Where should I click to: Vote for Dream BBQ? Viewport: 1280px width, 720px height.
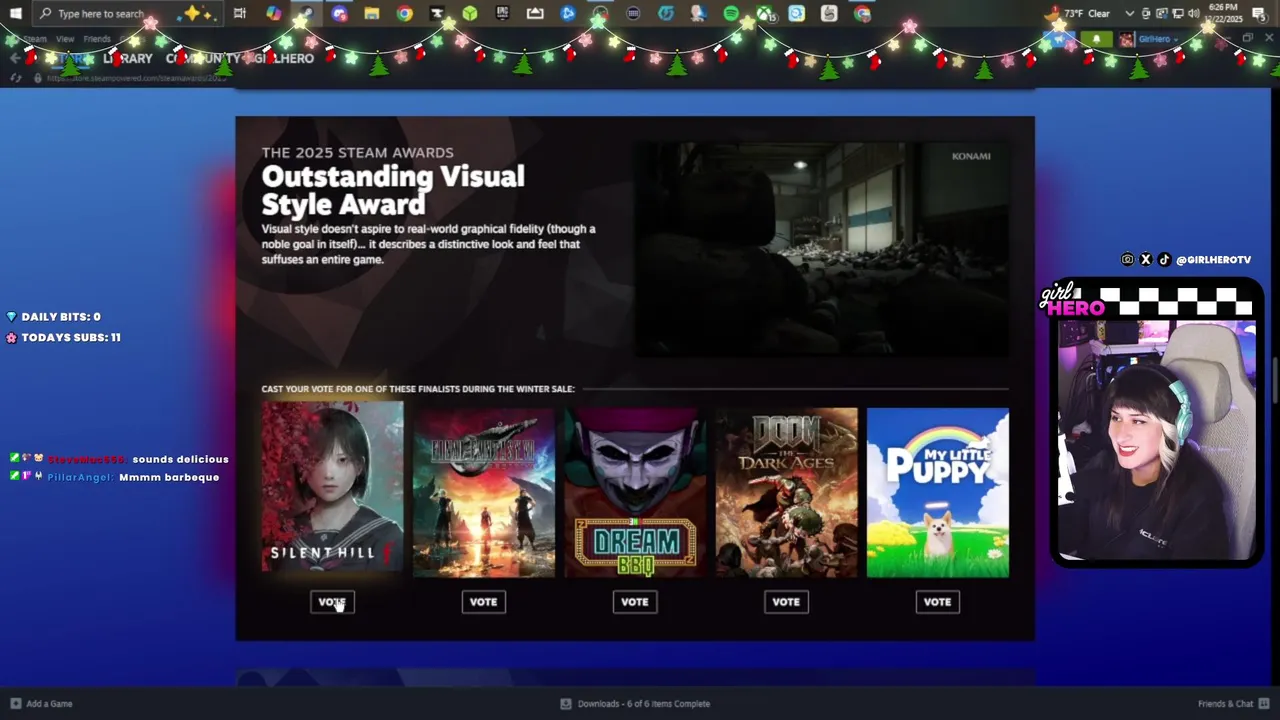(635, 602)
